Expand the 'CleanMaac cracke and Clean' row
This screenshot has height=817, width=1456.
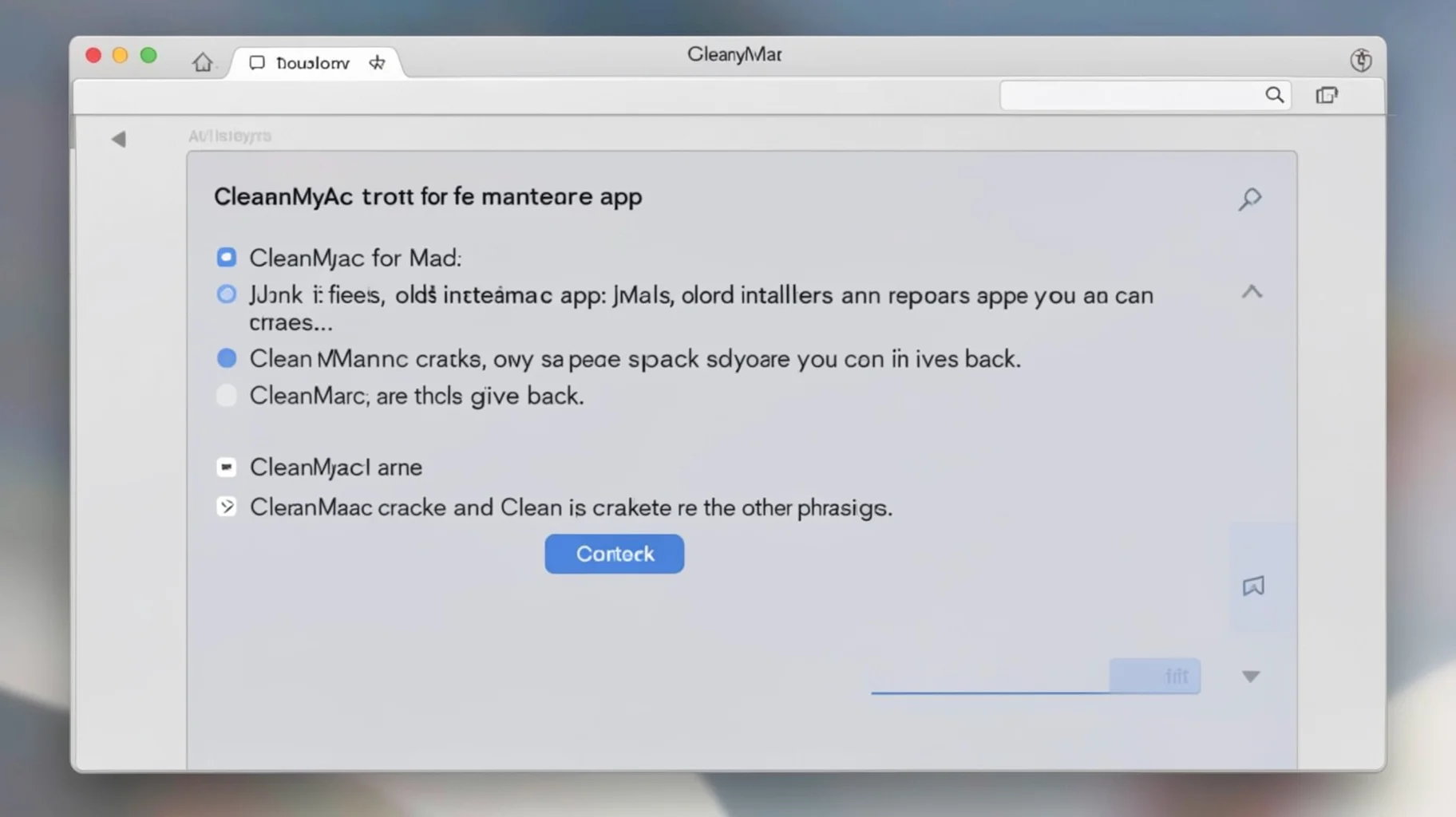pyautogui.click(x=227, y=507)
